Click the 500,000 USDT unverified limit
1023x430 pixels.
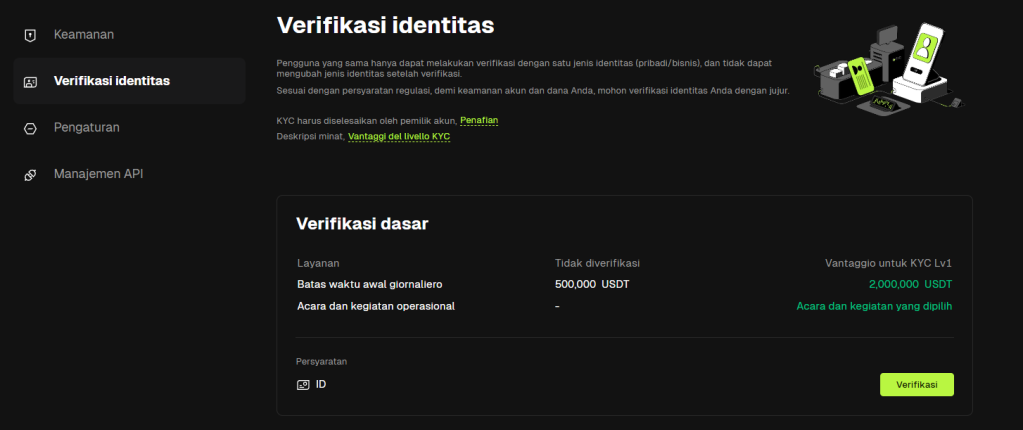[x=592, y=284]
